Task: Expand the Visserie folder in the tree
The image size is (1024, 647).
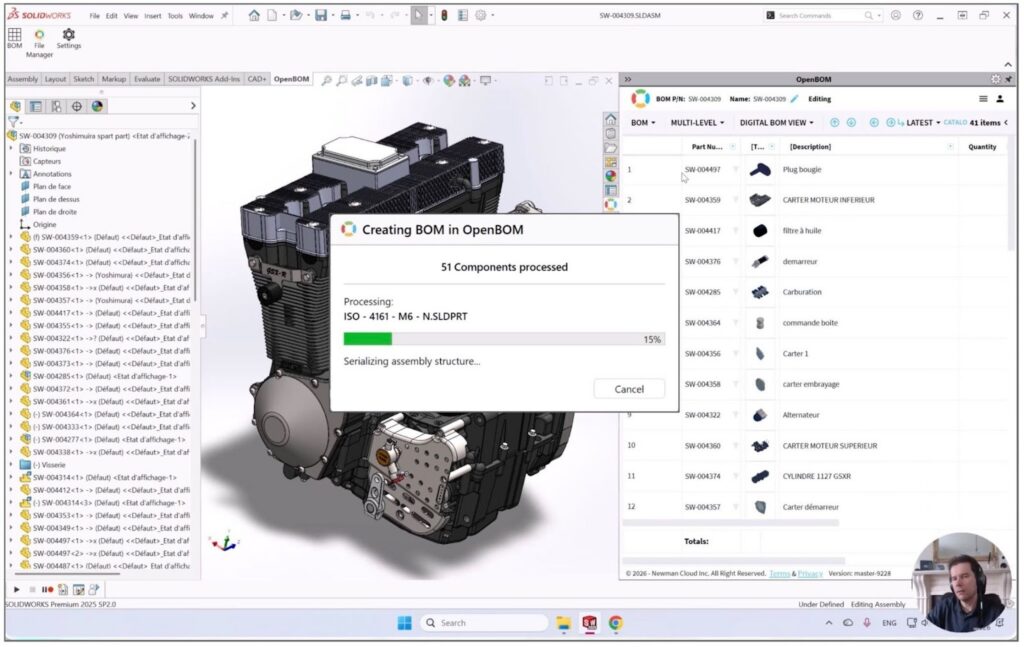Action: (x=12, y=465)
